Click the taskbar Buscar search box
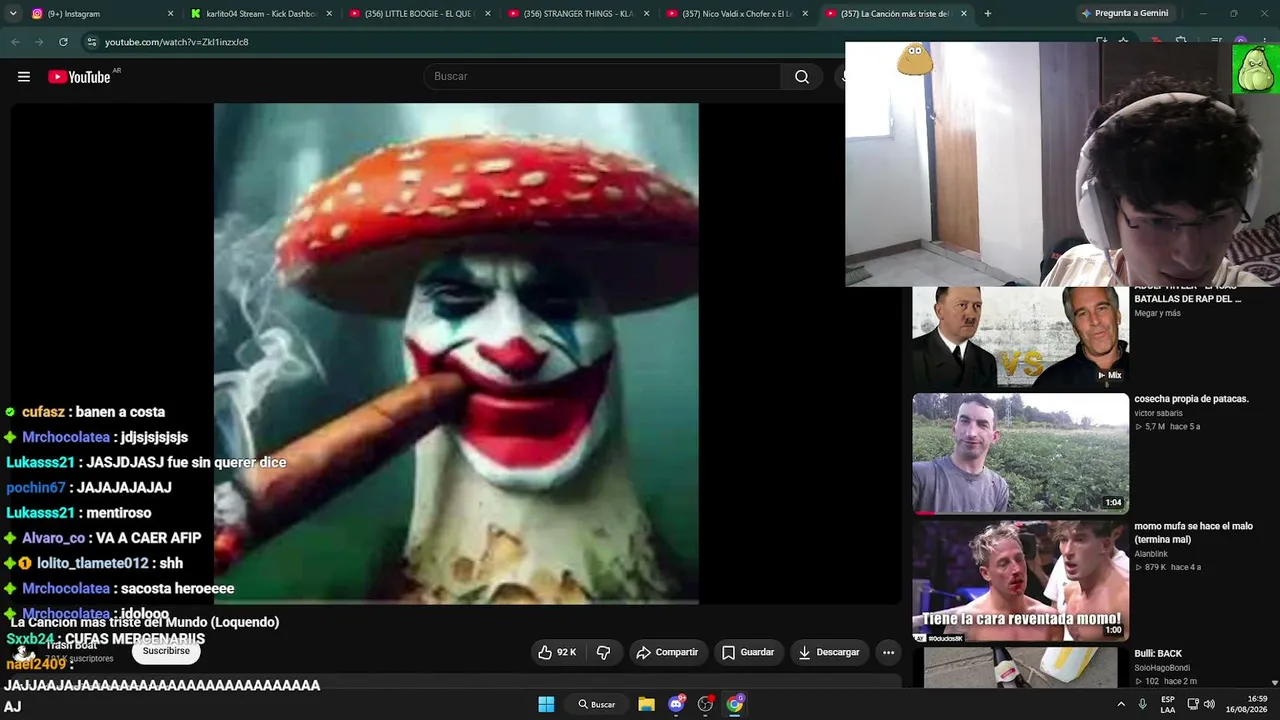The width and height of the screenshot is (1280, 720). [597, 704]
